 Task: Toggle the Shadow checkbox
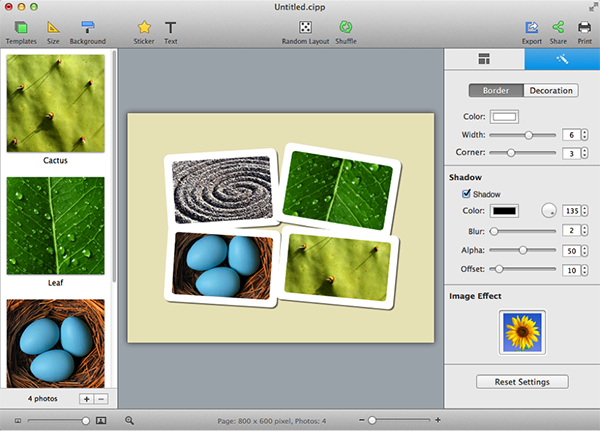(x=465, y=194)
